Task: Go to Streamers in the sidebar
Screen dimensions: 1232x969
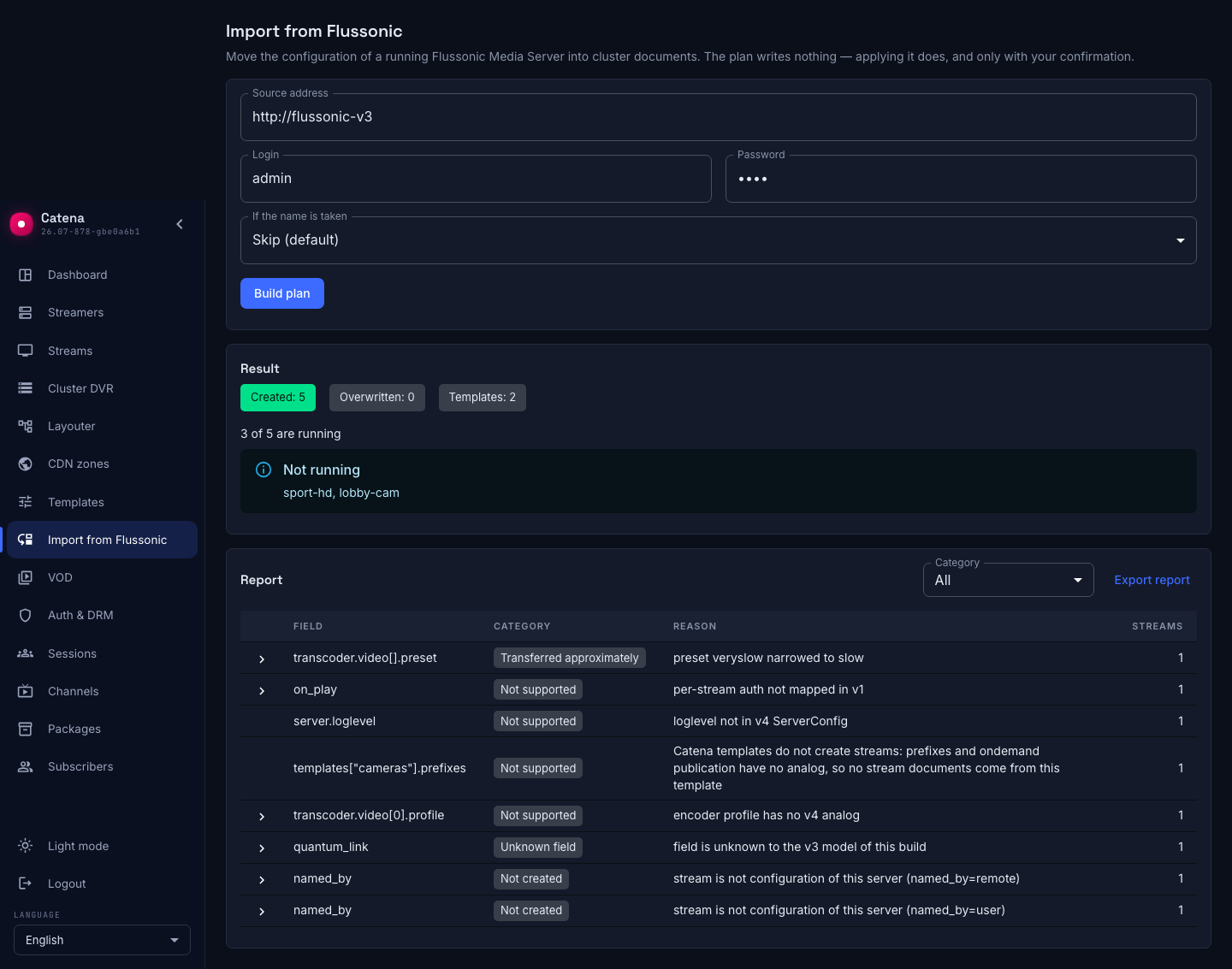Action: (103, 313)
